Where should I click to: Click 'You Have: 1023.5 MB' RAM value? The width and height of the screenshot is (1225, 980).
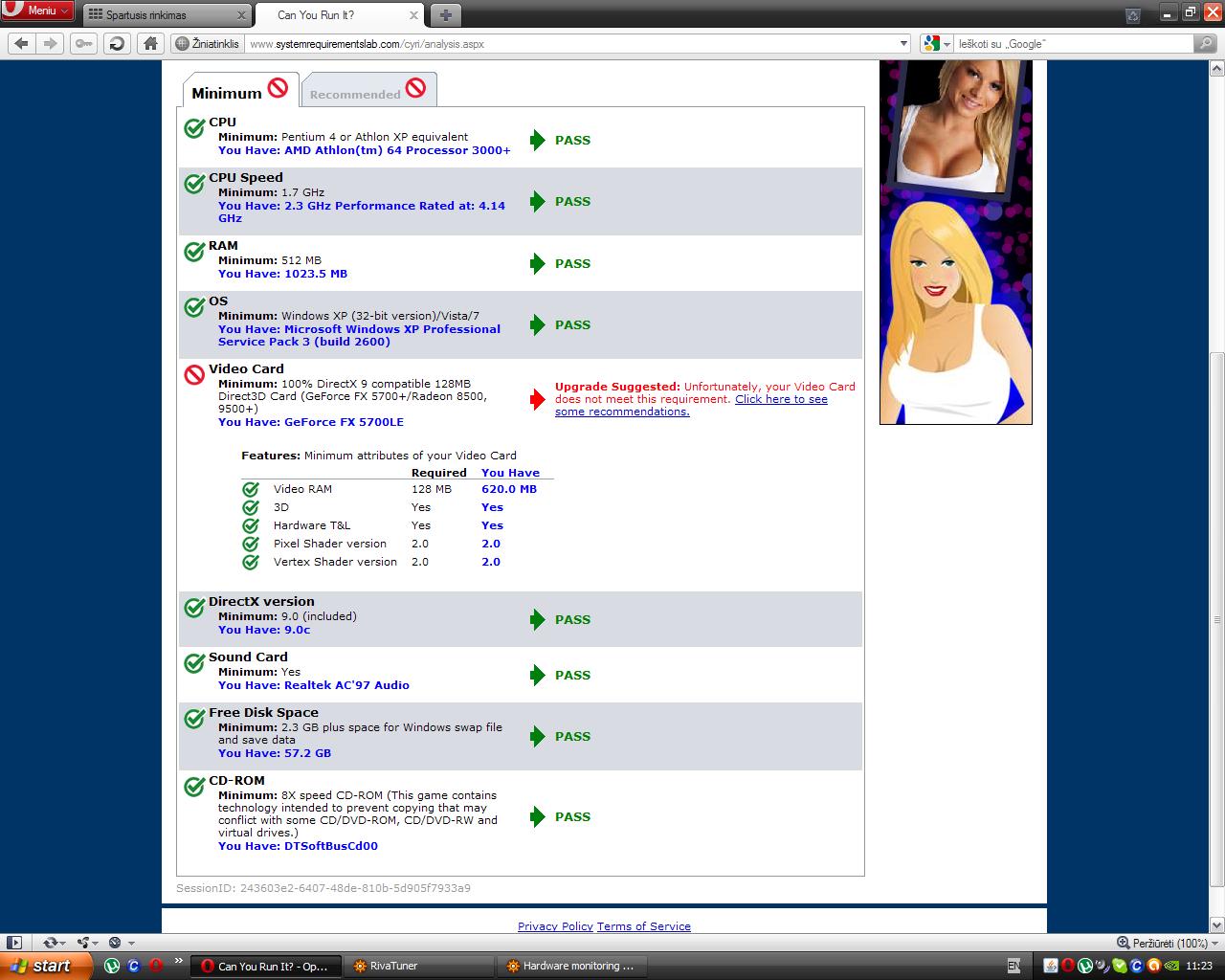(282, 274)
